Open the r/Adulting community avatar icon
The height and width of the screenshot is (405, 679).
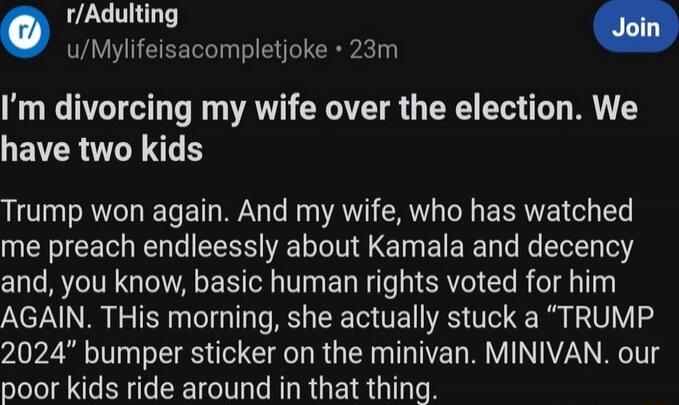pos(26,33)
